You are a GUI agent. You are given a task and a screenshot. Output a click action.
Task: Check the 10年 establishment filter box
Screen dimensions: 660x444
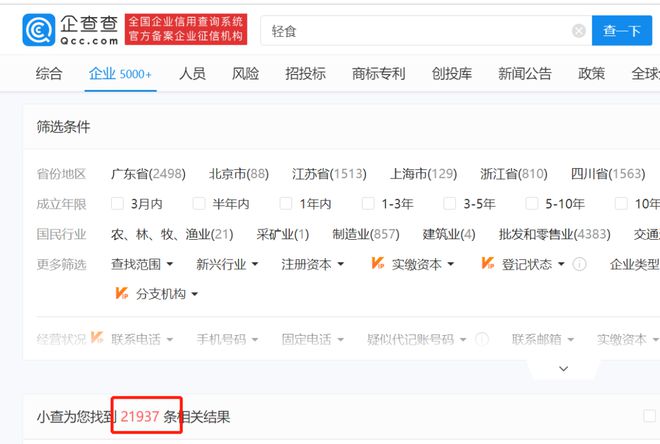tap(621, 204)
